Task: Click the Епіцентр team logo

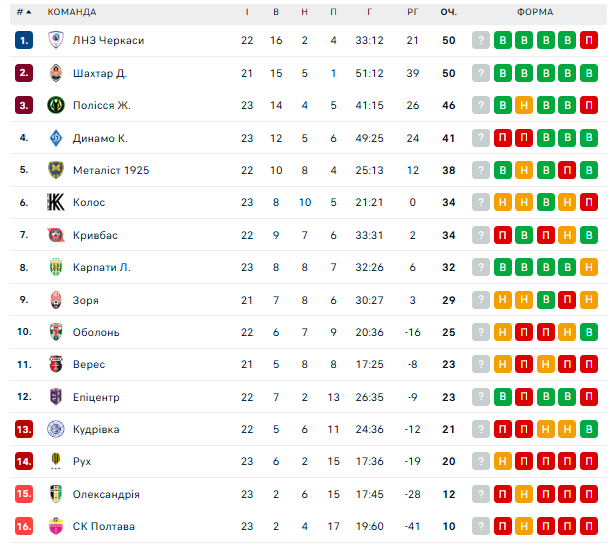Action: 56,397
